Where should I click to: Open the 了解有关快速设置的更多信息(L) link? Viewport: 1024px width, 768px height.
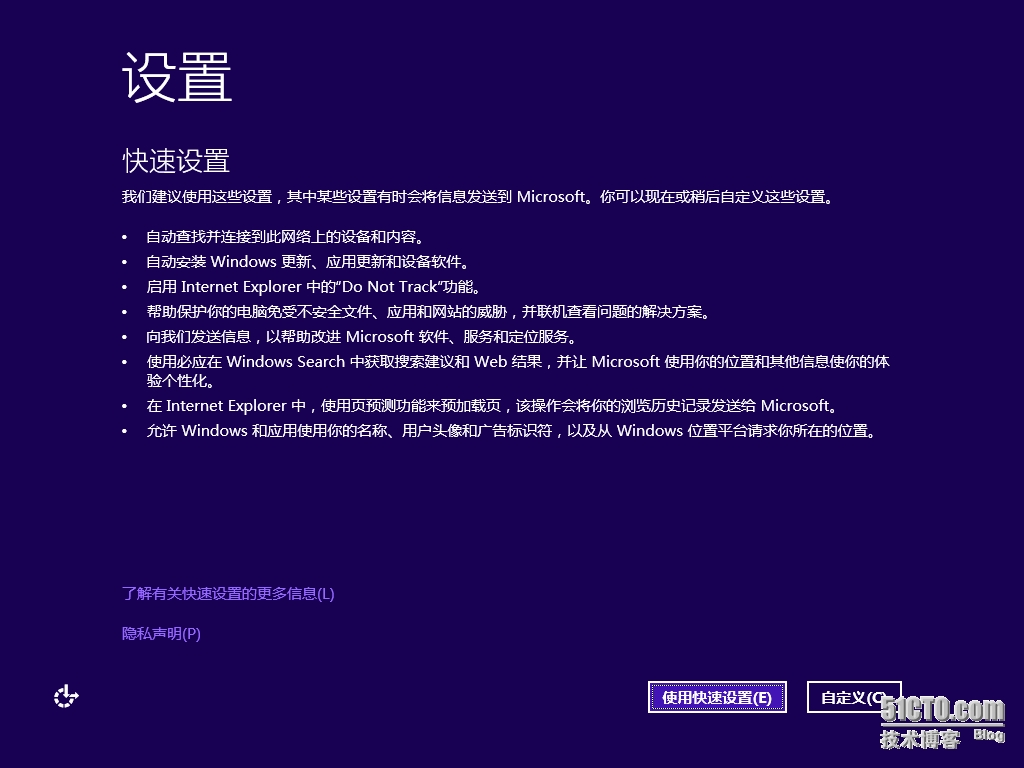point(228,594)
